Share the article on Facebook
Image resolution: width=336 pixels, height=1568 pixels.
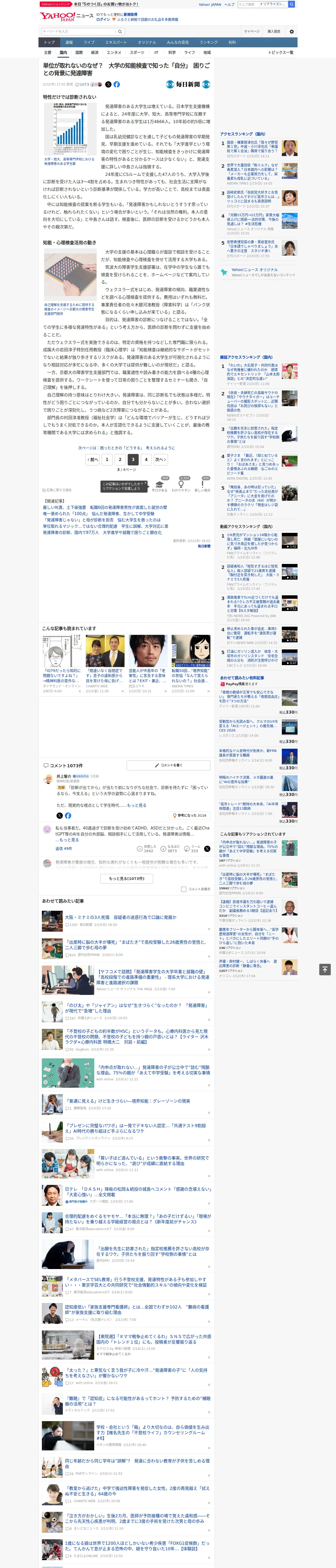point(116,85)
